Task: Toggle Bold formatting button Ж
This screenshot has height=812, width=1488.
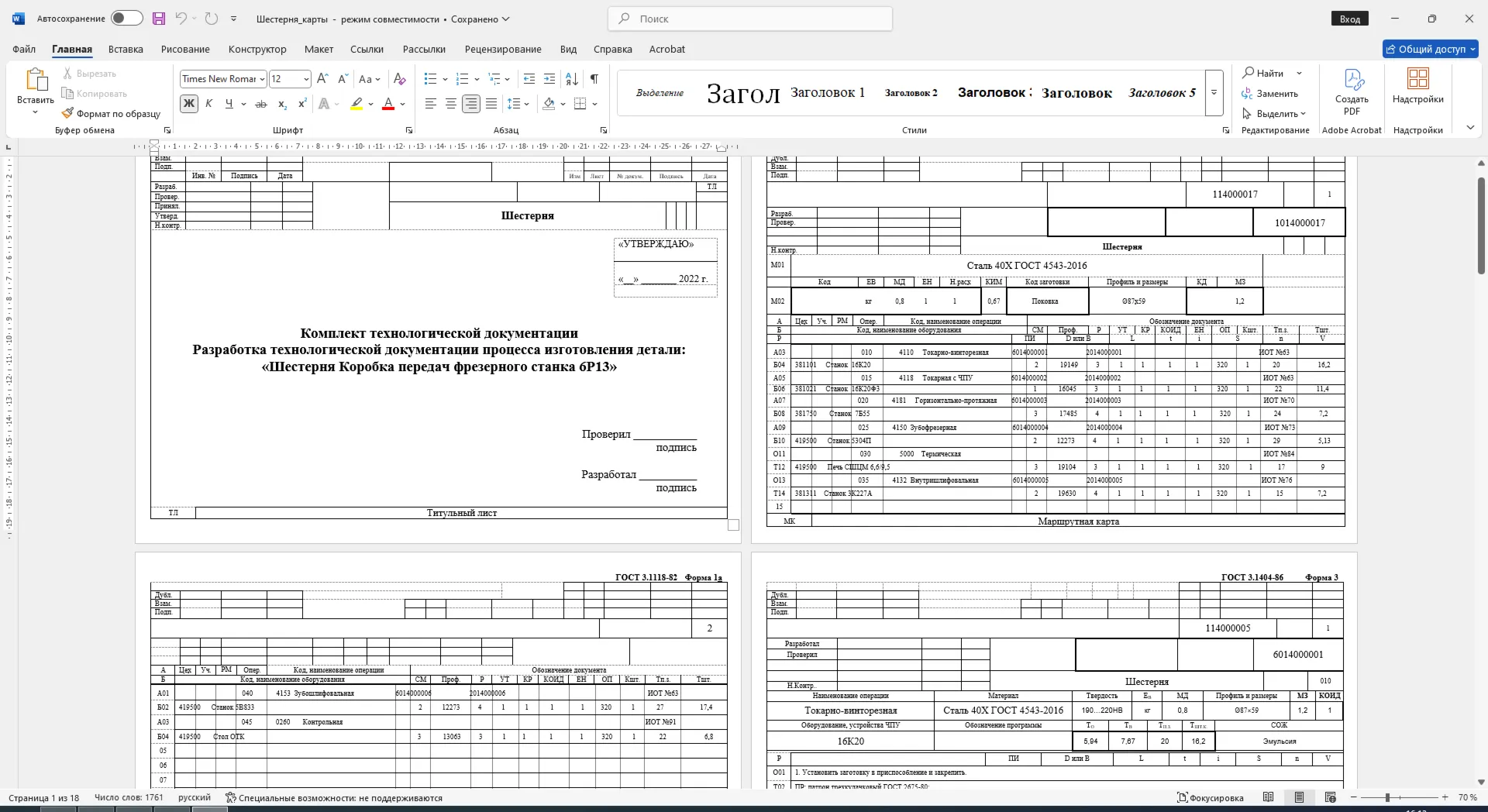Action: click(188, 104)
